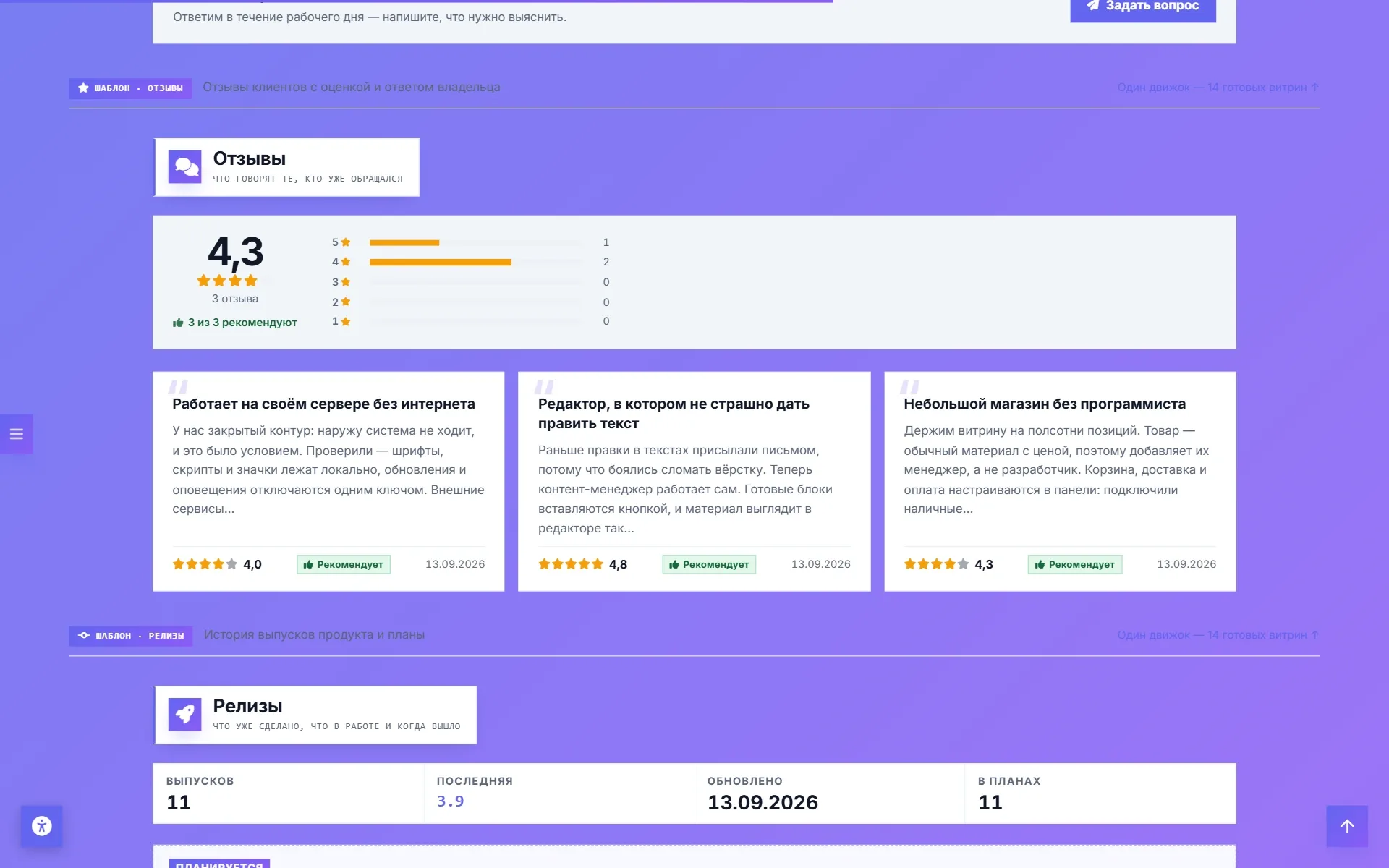Click the 'Обновлено 13.09.2026' stat
The width and height of the screenshot is (1389, 868).
[829, 793]
